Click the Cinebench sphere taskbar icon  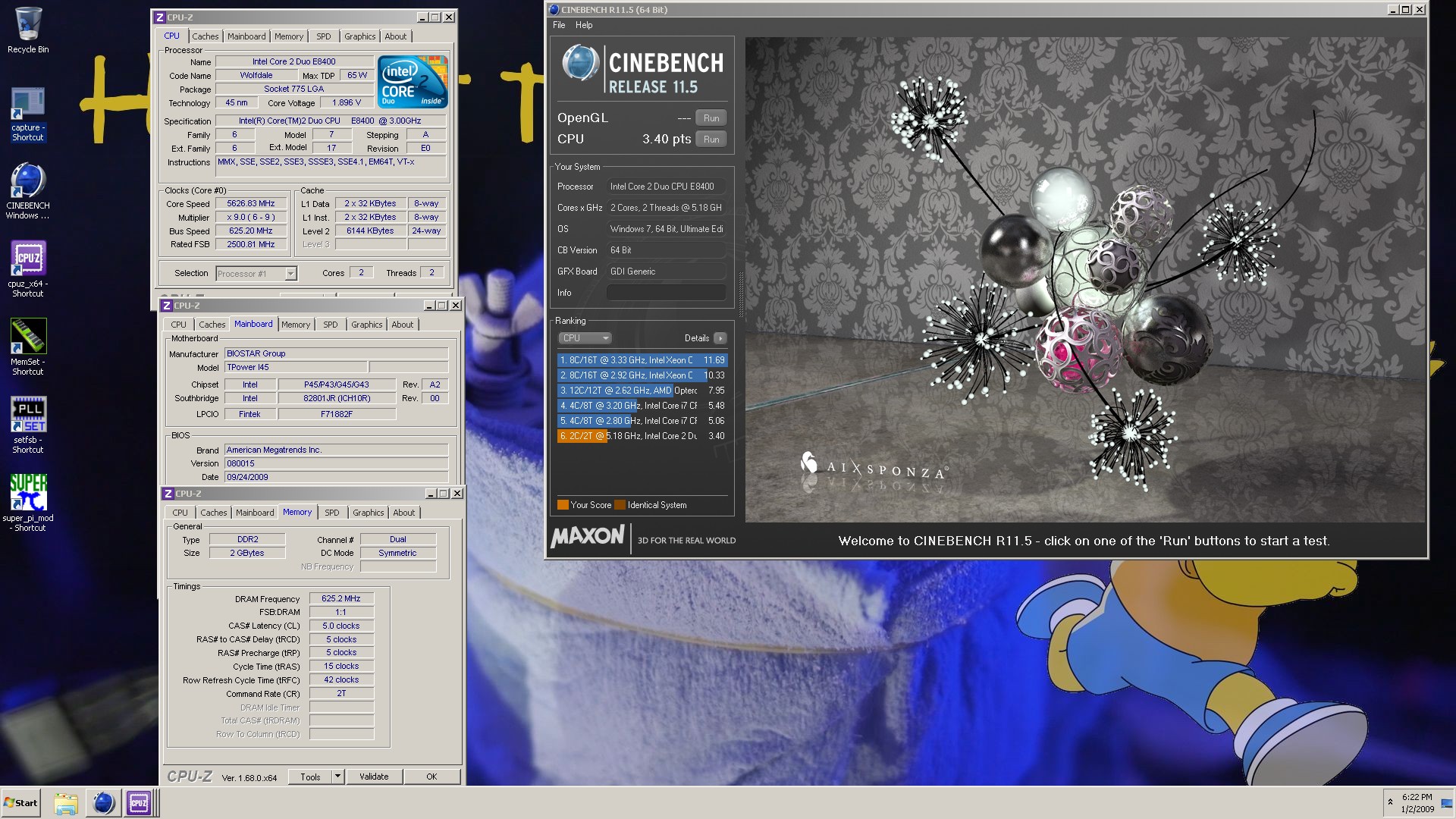[102, 803]
